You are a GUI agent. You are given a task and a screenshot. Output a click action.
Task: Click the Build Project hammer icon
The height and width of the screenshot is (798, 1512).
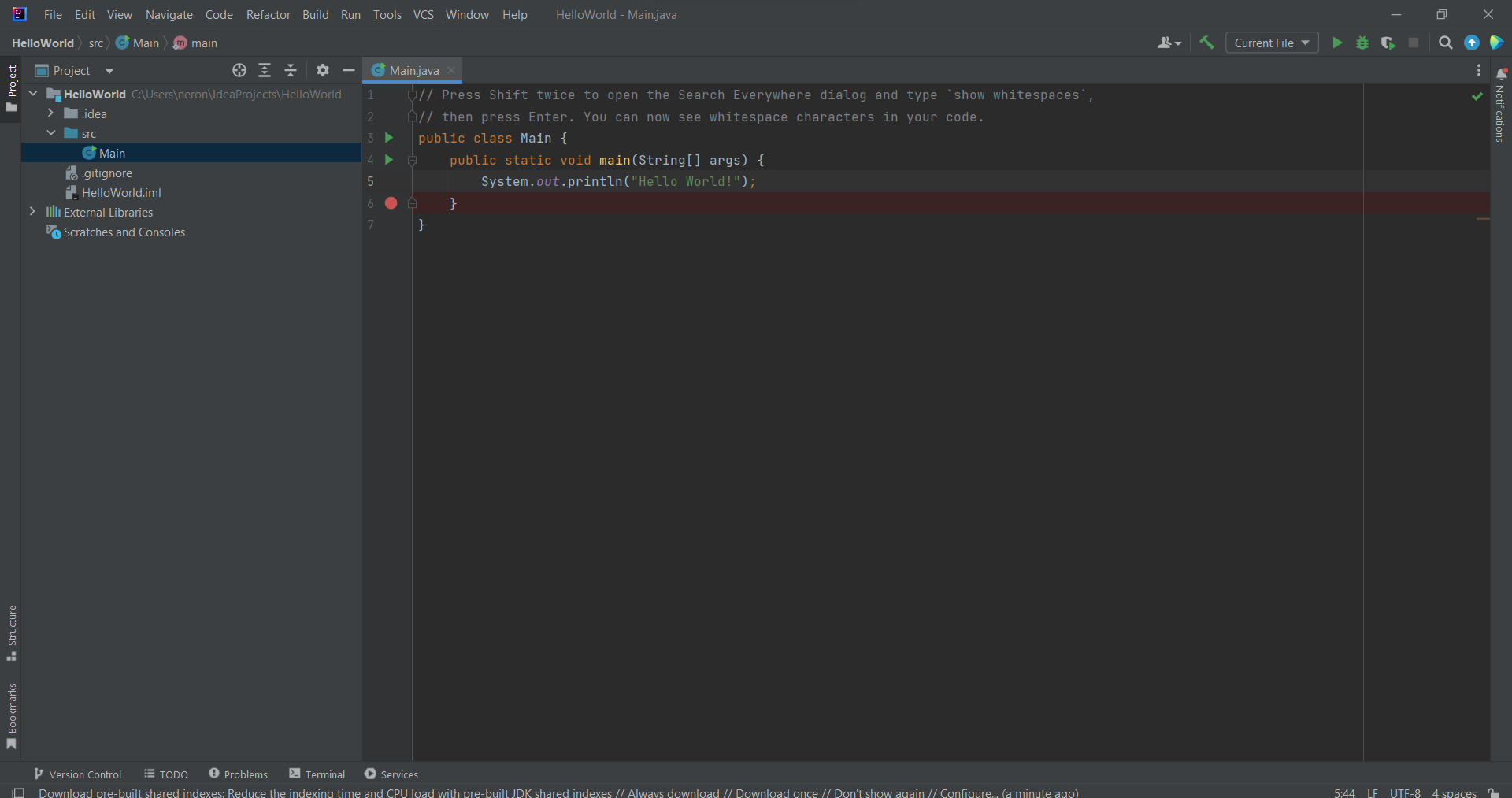[1206, 43]
